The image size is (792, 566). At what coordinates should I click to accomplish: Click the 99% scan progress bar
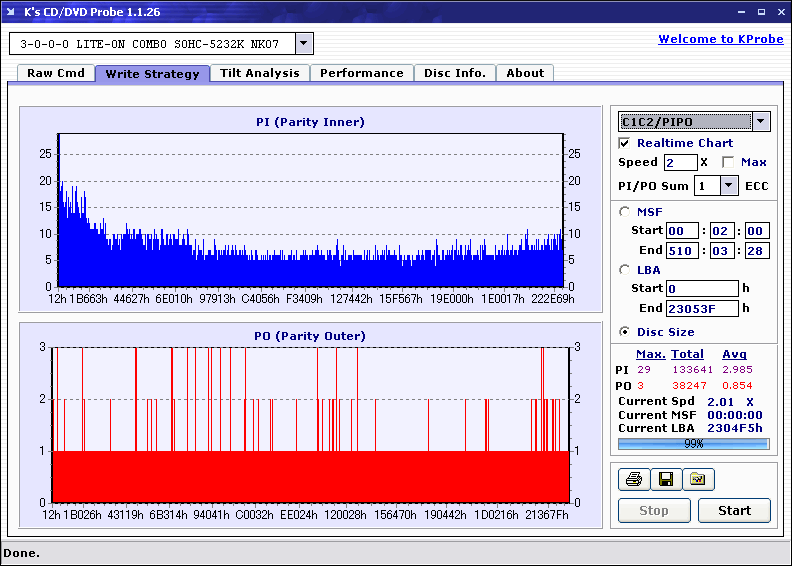tap(693, 443)
